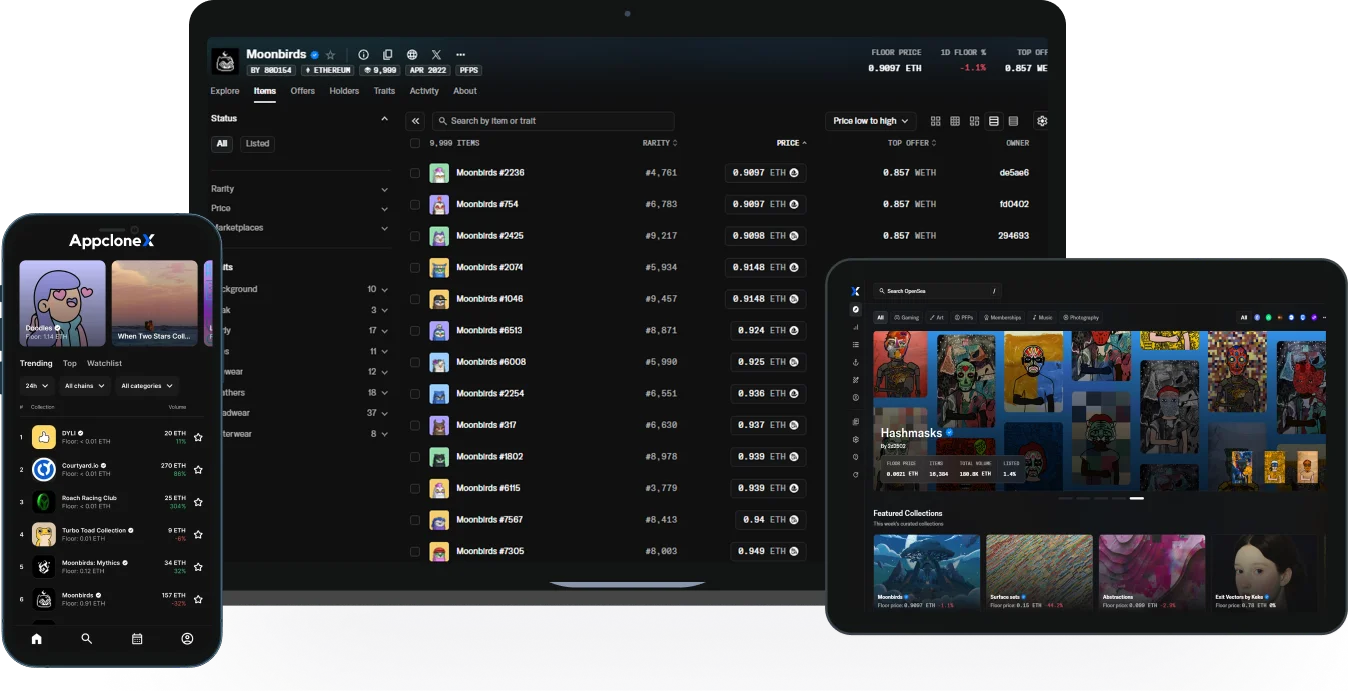Screen dimensions: 1348x691
Task: Open the 24h time range dropdown on phone
Action: tap(38, 385)
